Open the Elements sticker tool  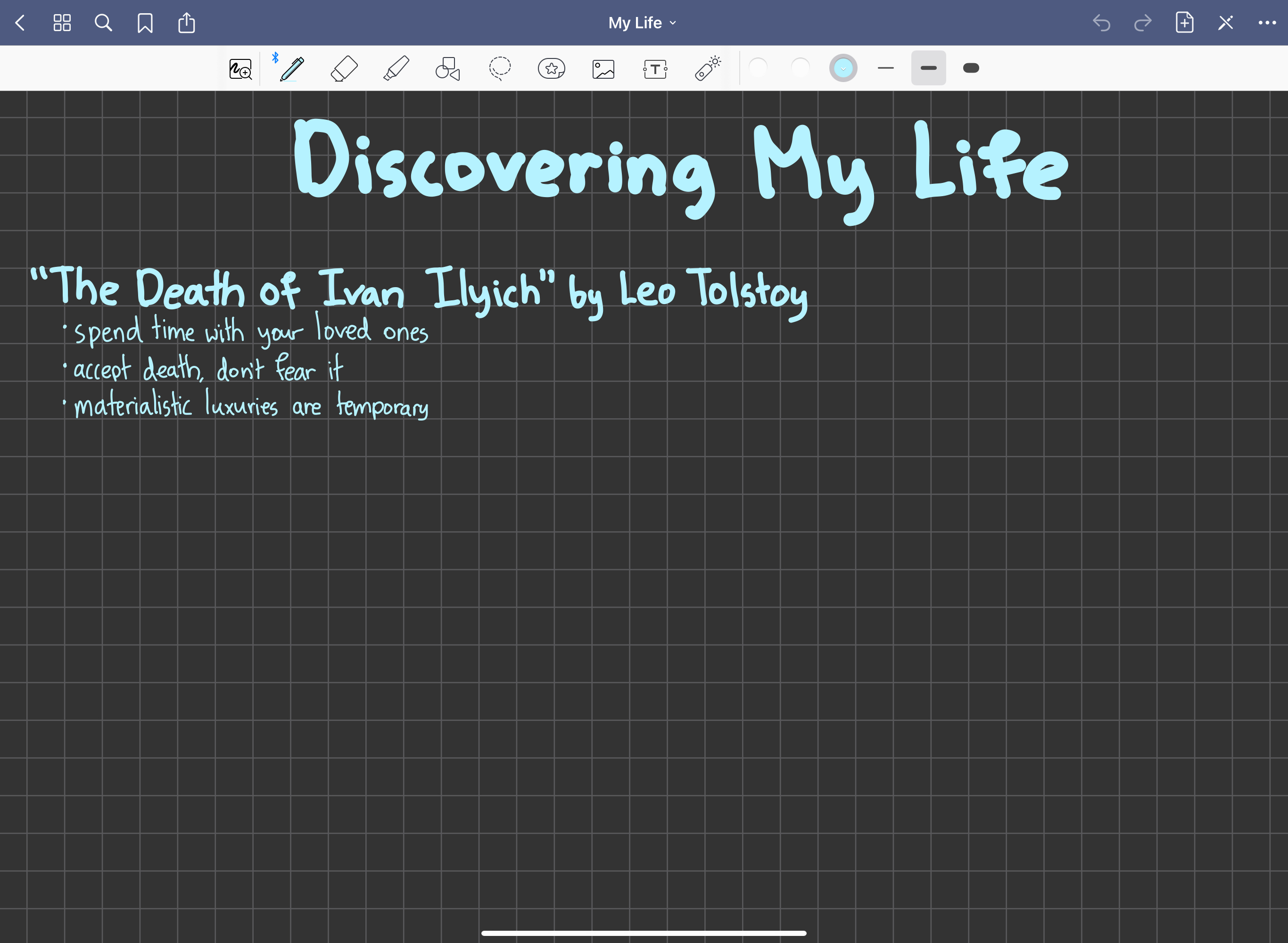click(x=551, y=69)
